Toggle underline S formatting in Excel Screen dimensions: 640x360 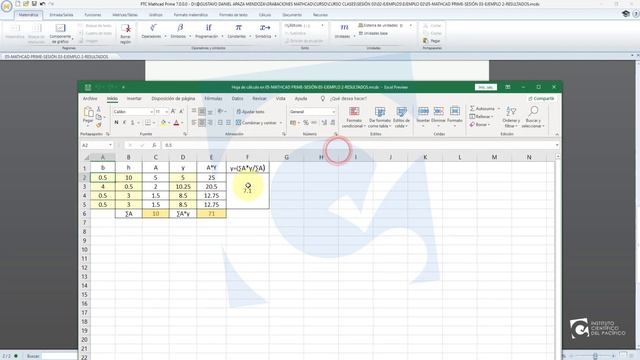pyautogui.click(x=132, y=122)
